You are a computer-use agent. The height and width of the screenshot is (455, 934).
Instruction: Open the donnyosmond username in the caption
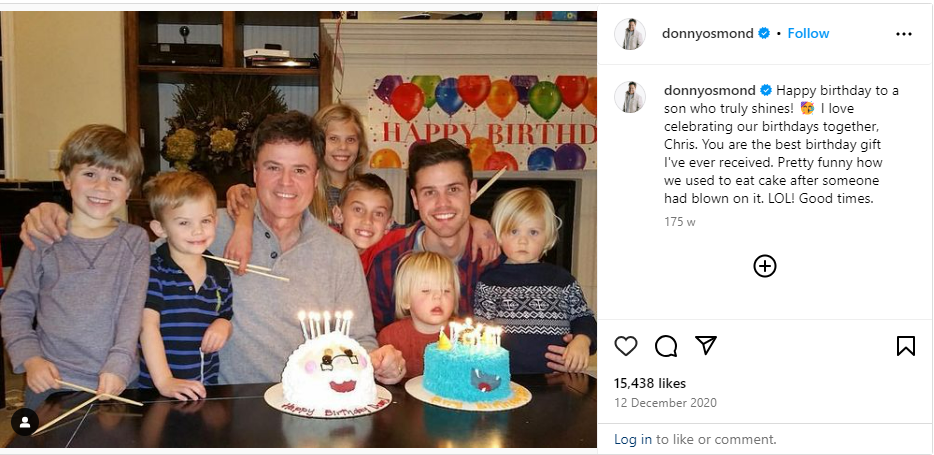[x=710, y=91]
